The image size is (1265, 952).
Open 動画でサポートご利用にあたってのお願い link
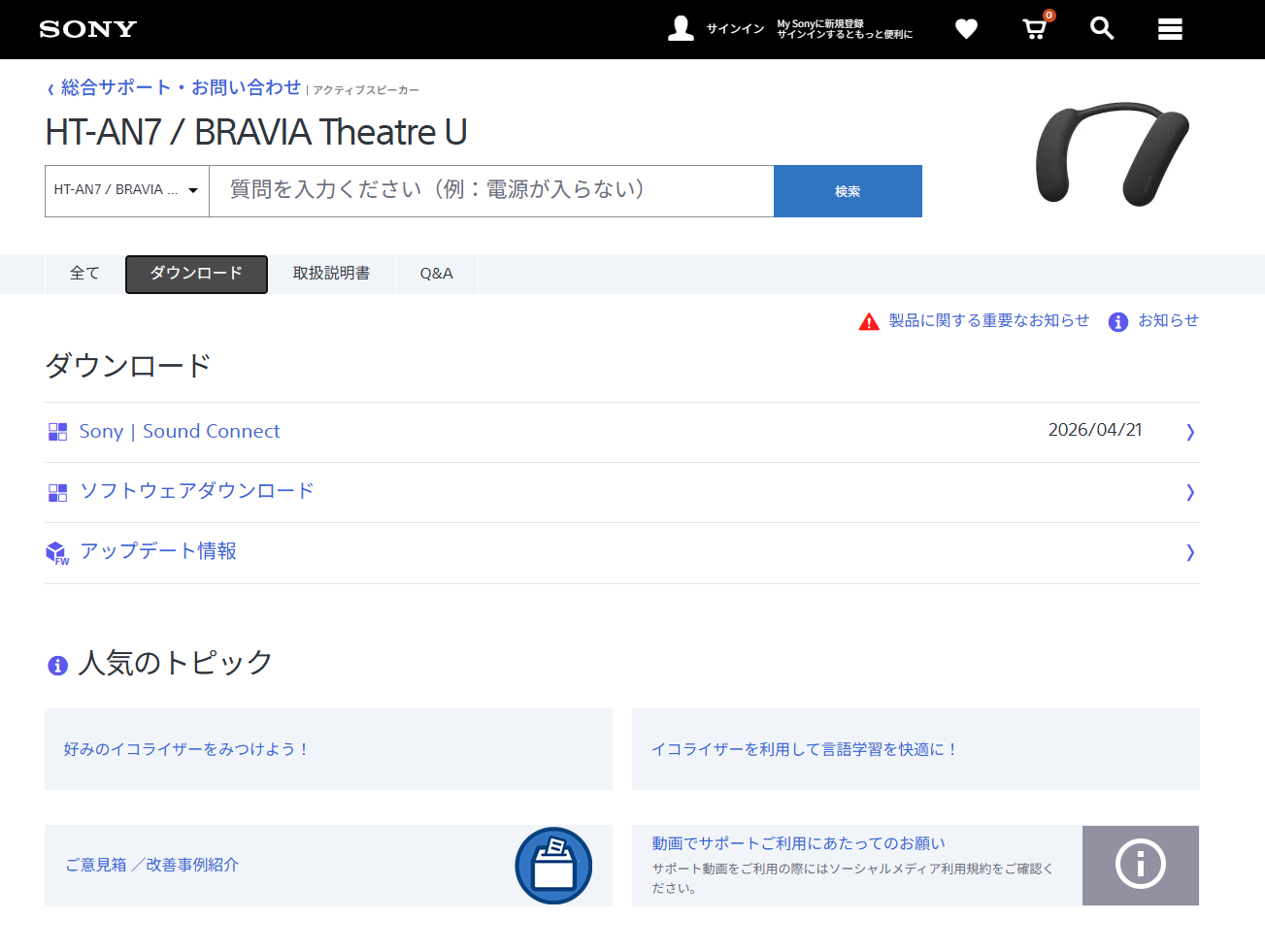[x=798, y=843]
